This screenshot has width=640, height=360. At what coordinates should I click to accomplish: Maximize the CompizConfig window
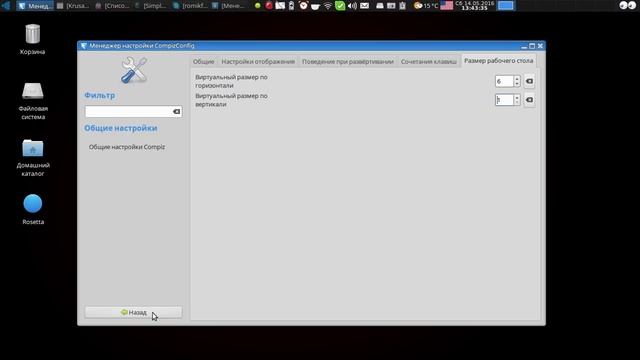(x=532, y=46)
